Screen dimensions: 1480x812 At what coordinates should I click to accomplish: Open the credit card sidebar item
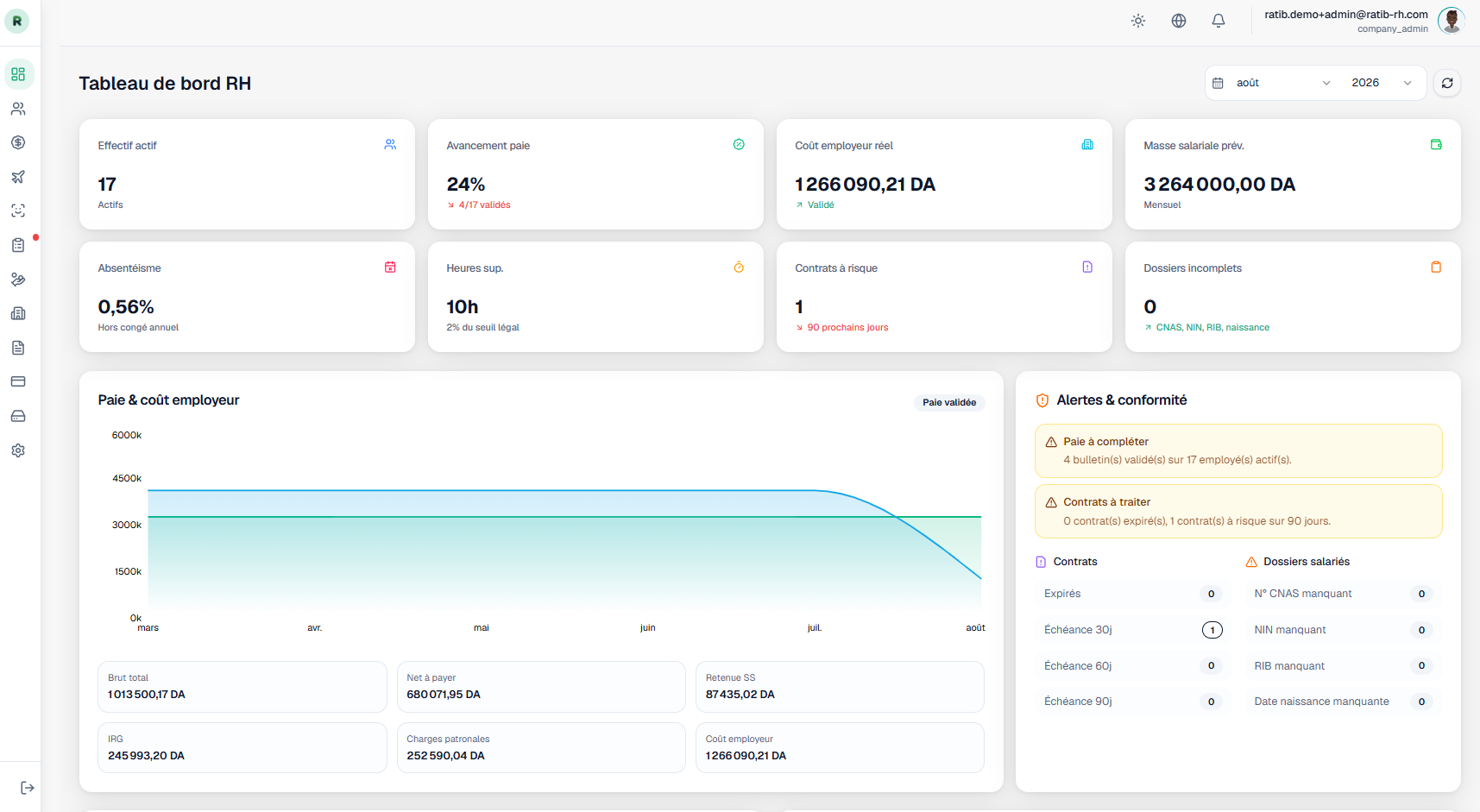18,381
